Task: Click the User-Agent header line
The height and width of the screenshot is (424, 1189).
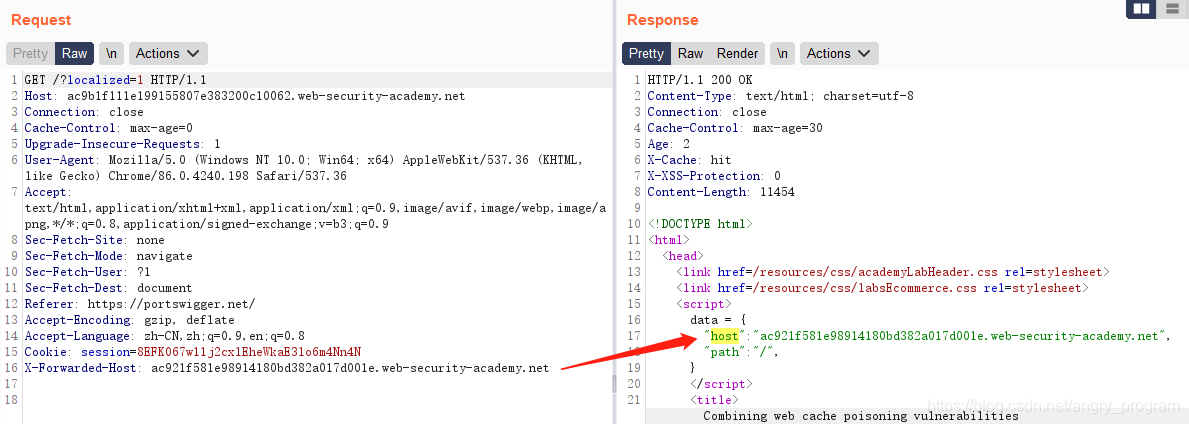Action: (303, 168)
